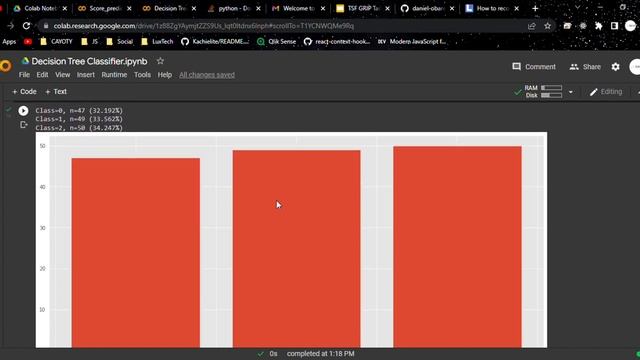640x360 pixels.
Task: Open the JS bookmark folder
Action: pyautogui.click(x=90, y=42)
